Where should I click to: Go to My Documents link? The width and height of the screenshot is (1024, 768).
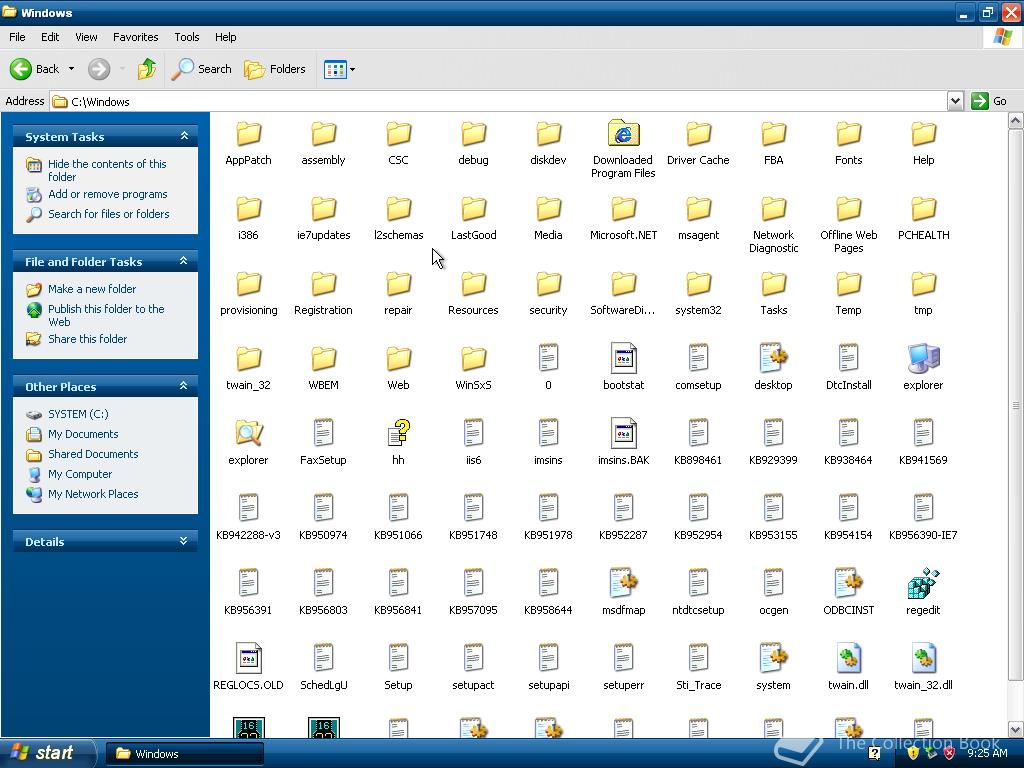(83, 434)
